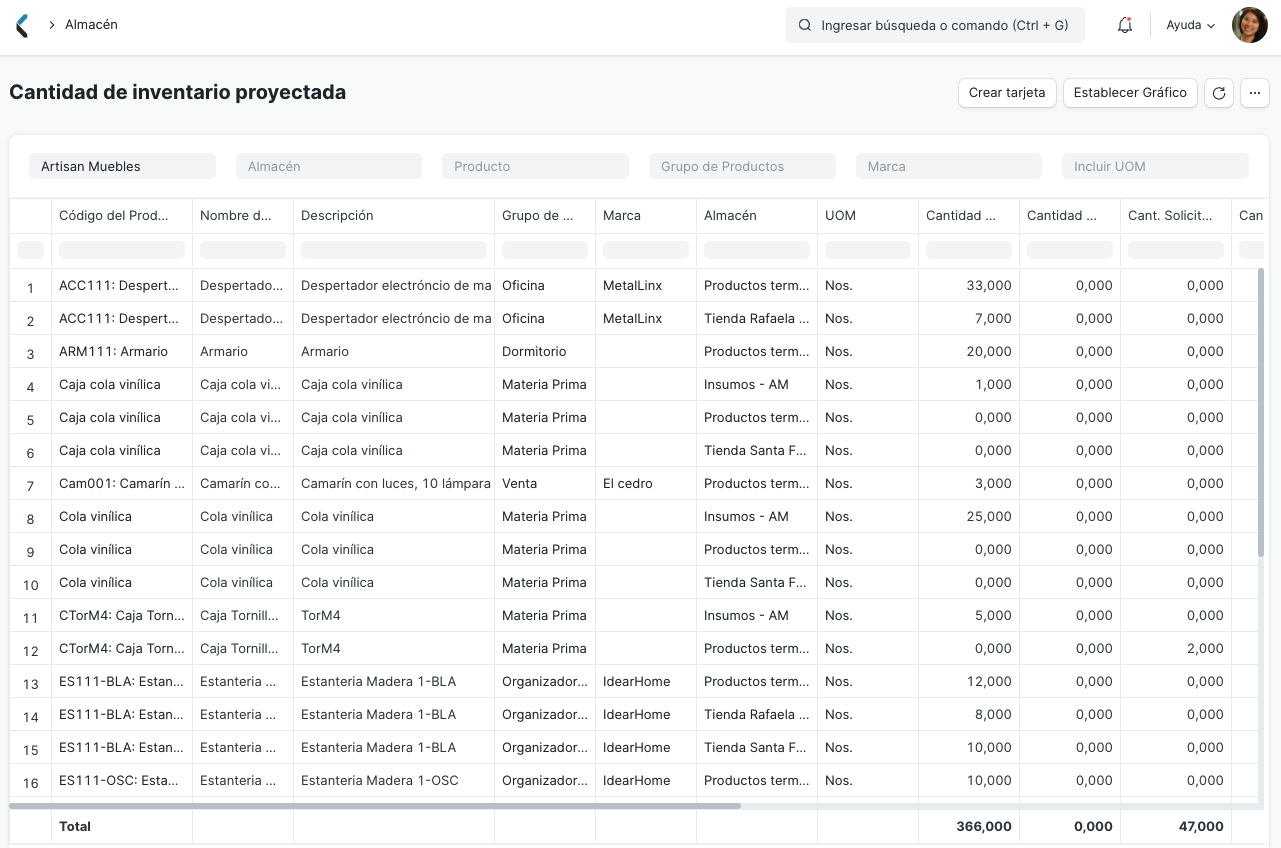Click the horizontal scrollbar of the table
The image size is (1281, 848).
pos(375,806)
